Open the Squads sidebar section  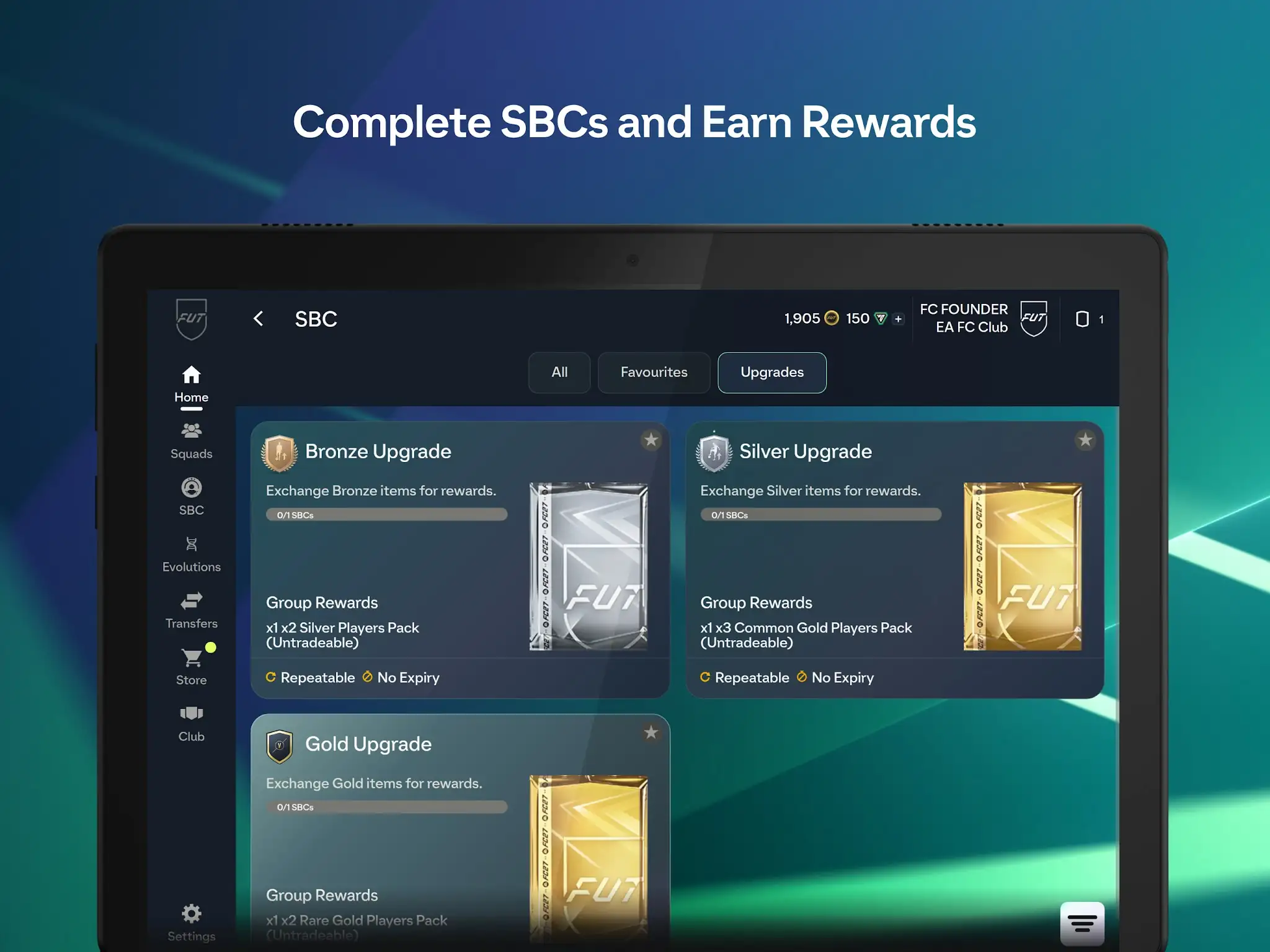coord(191,441)
